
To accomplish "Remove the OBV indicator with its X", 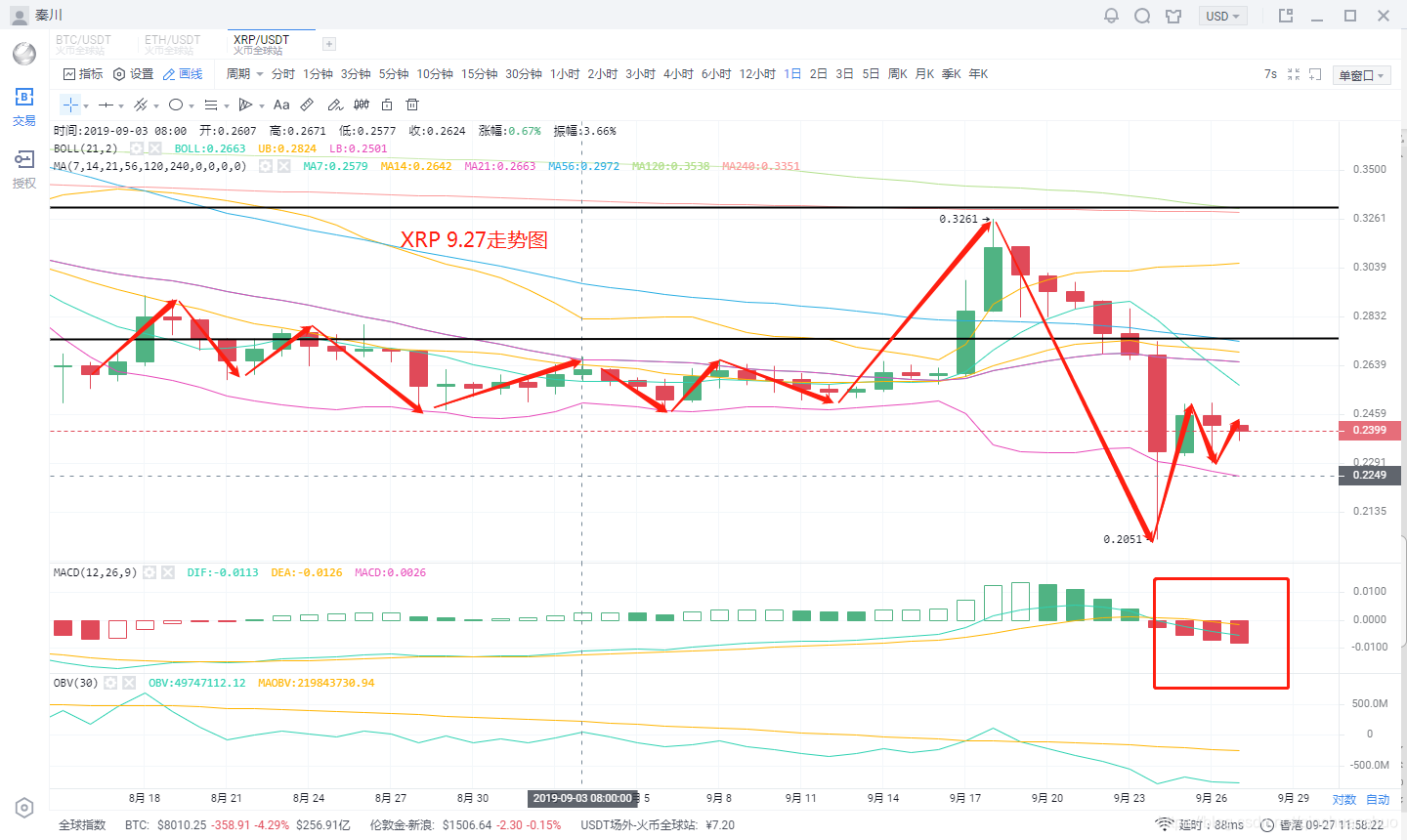I will pyautogui.click(x=128, y=683).
